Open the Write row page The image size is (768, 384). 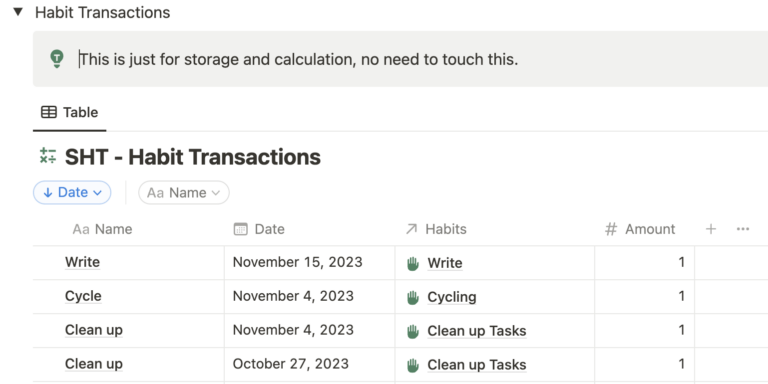click(x=82, y=263)
